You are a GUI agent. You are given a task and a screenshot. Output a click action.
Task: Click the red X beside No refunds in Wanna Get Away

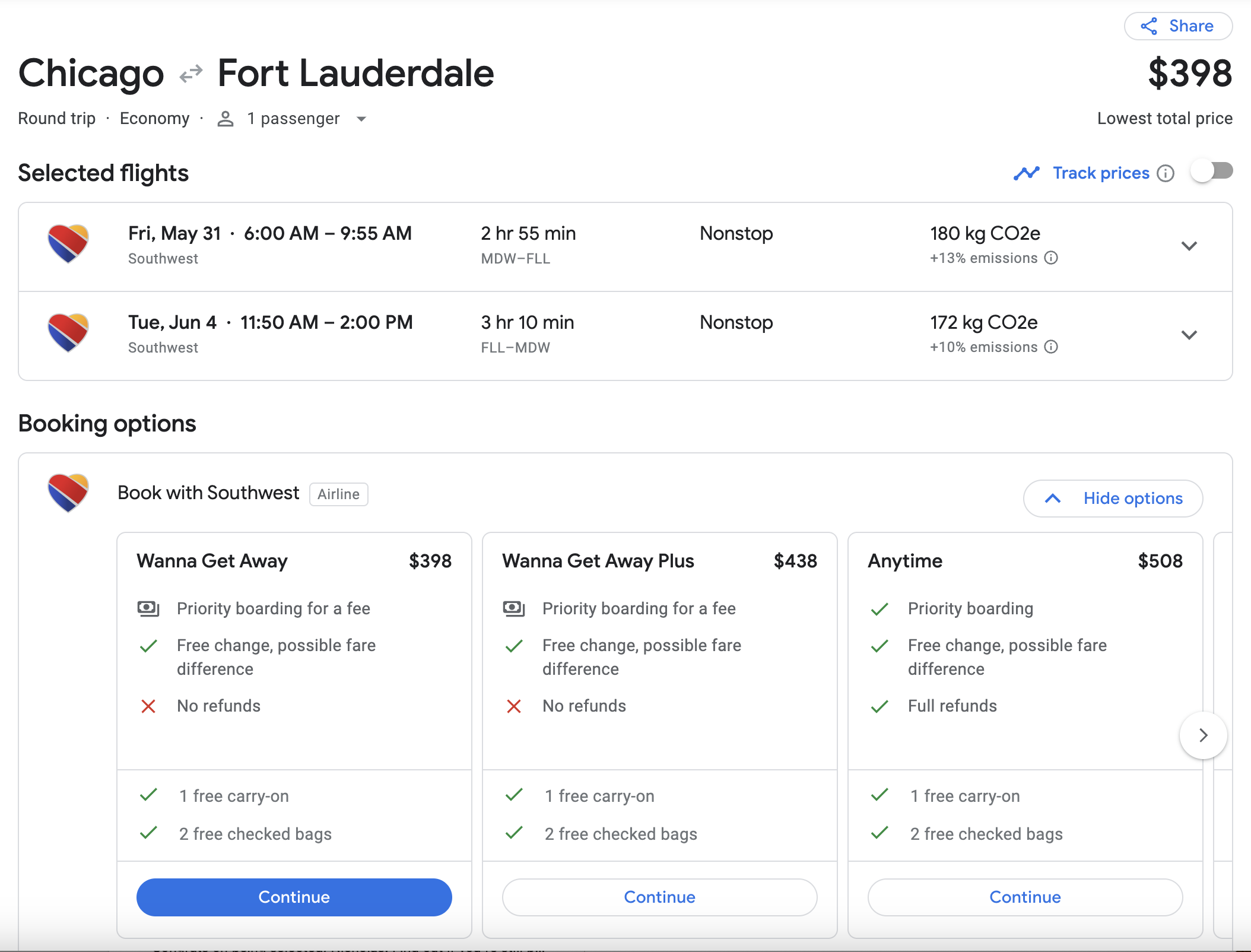(x=148, y=706)
